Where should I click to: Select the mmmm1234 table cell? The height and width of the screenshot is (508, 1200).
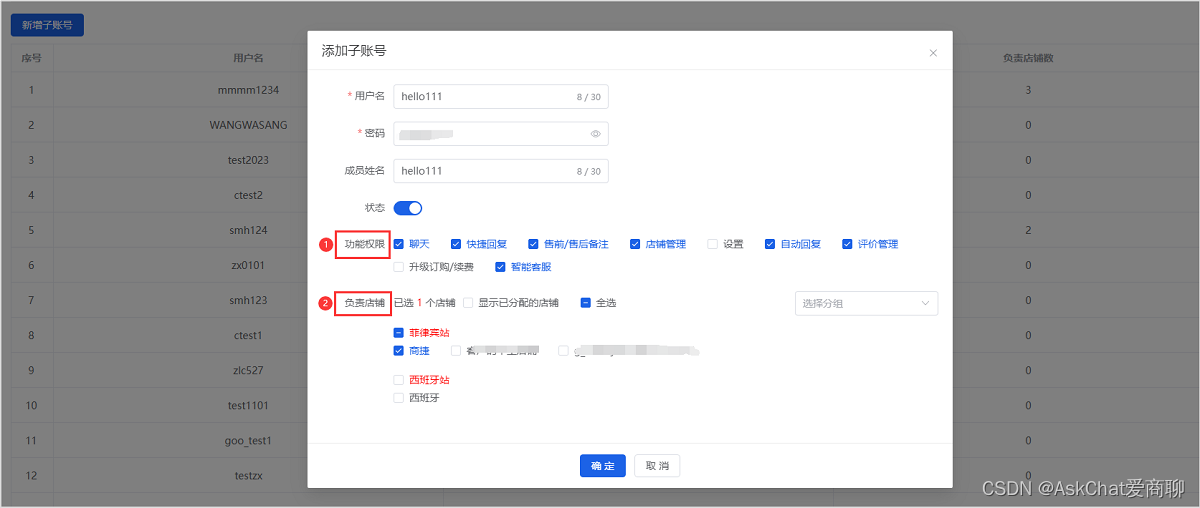[248, 90]
